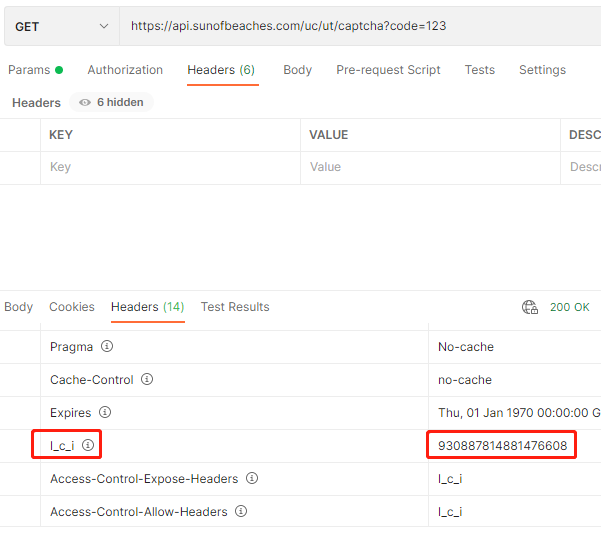This screenshot has width=601, height=533.
Task: Select the Access-Control-Allow-Headers name
Action: point(139,512)
